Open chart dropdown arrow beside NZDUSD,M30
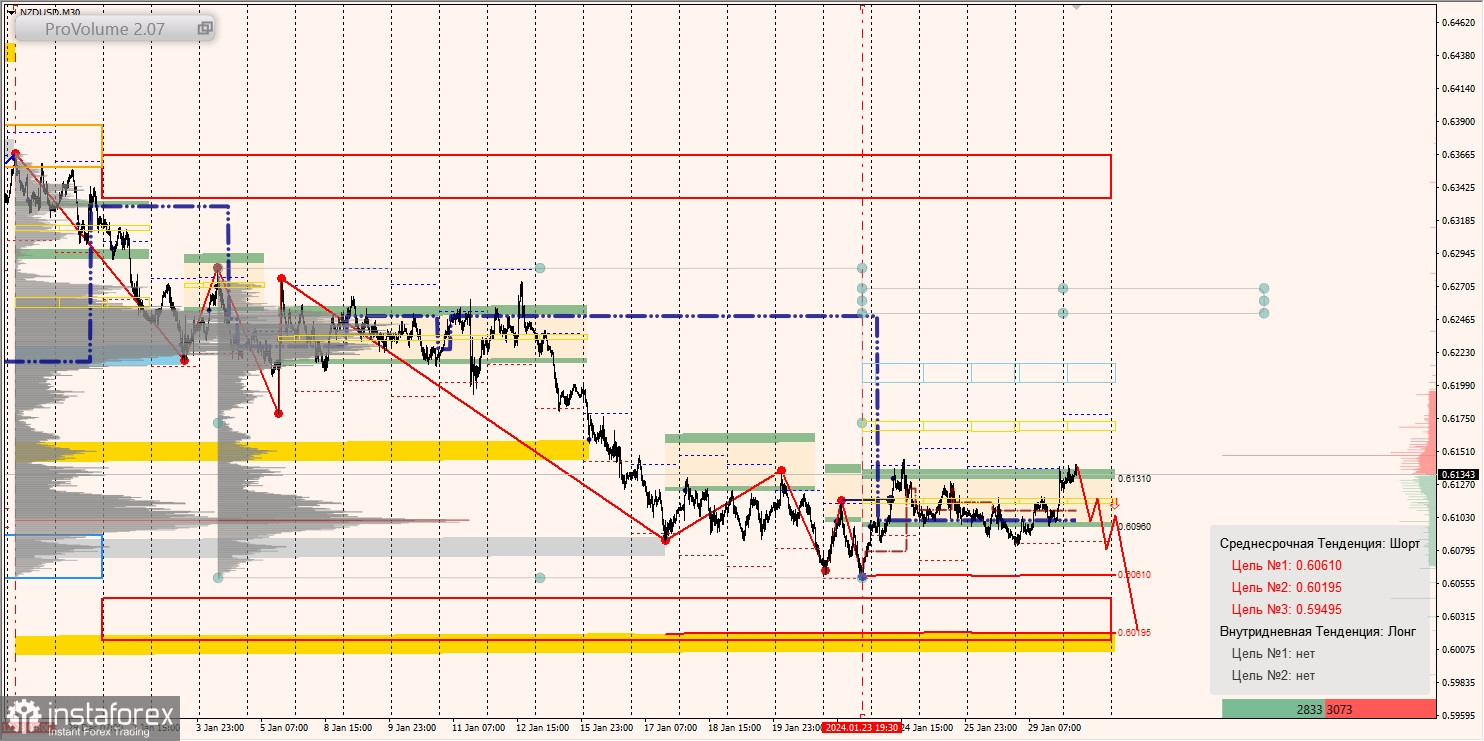 11,11
